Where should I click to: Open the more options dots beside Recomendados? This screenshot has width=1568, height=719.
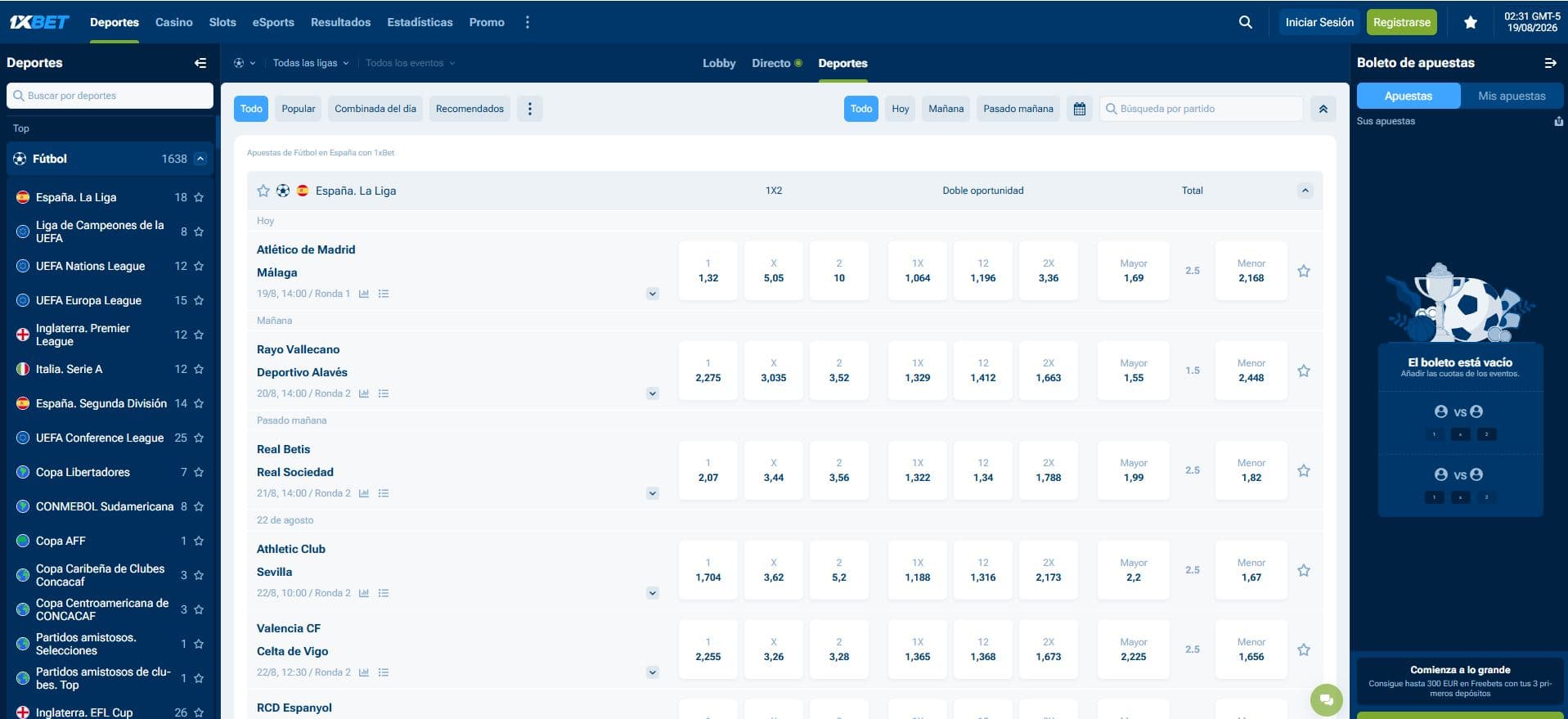(x=530, y=109)
